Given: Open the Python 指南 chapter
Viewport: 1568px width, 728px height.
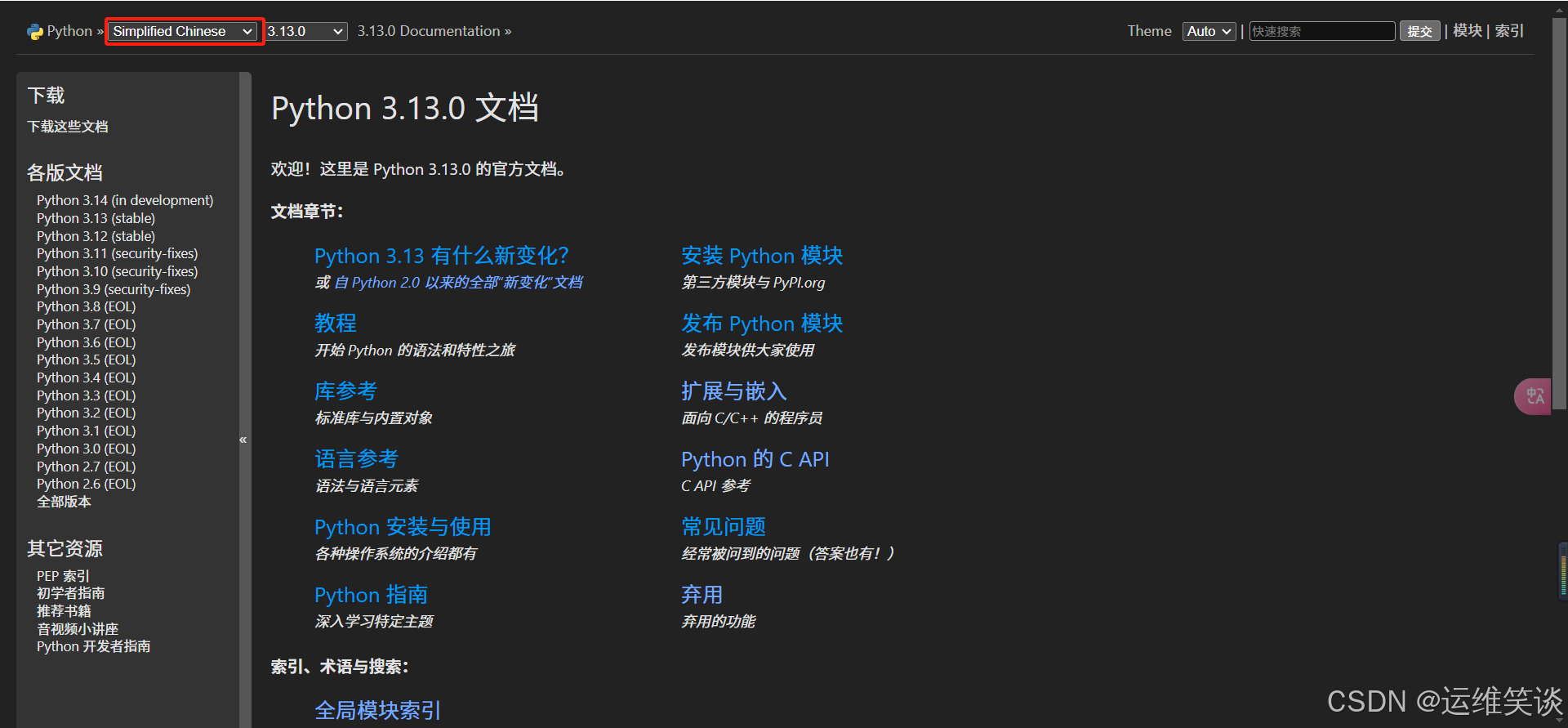Looking at the screenshot, I should 372,595.
